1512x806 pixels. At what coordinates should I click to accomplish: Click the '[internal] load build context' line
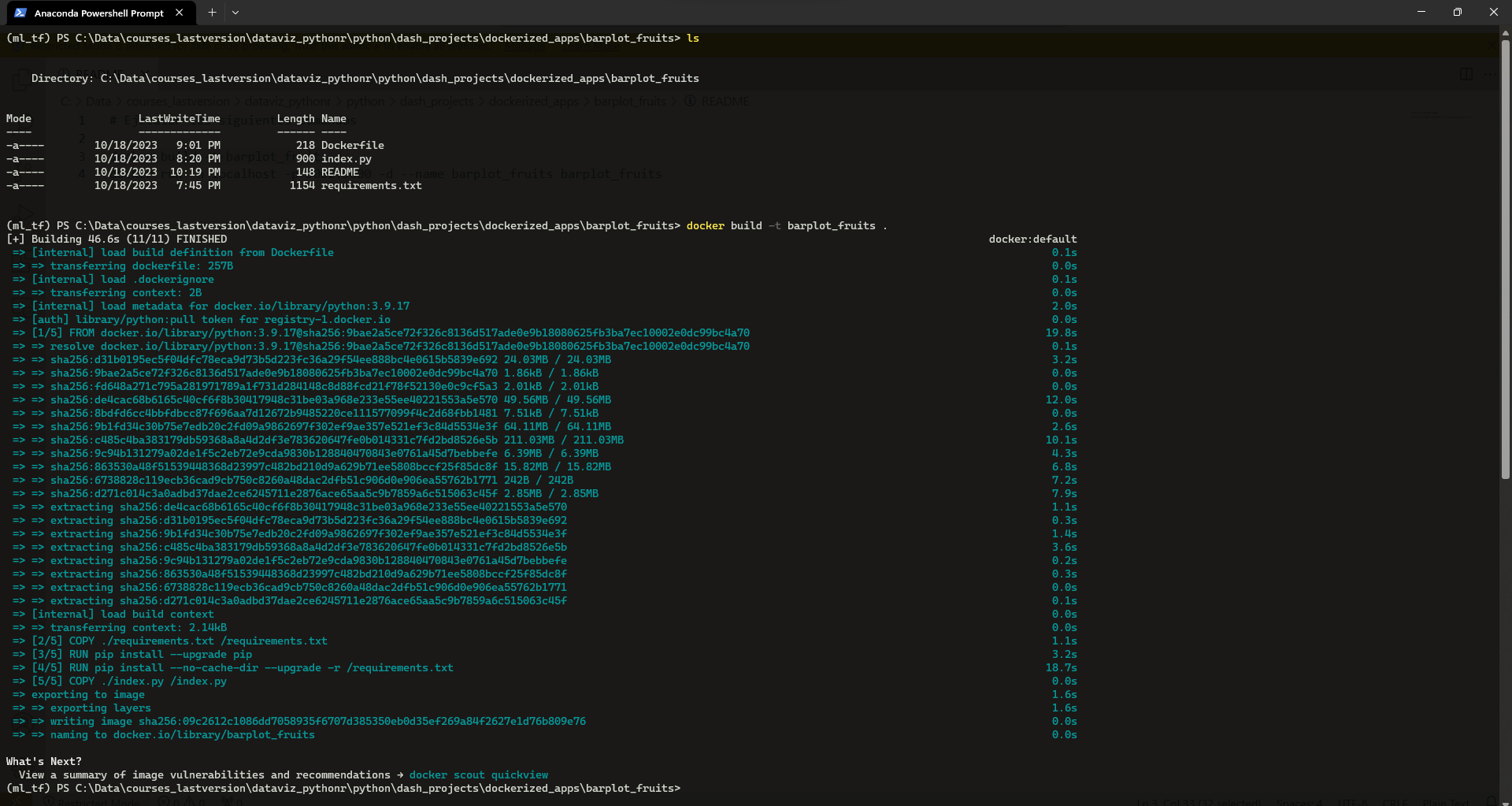point(113,614)
